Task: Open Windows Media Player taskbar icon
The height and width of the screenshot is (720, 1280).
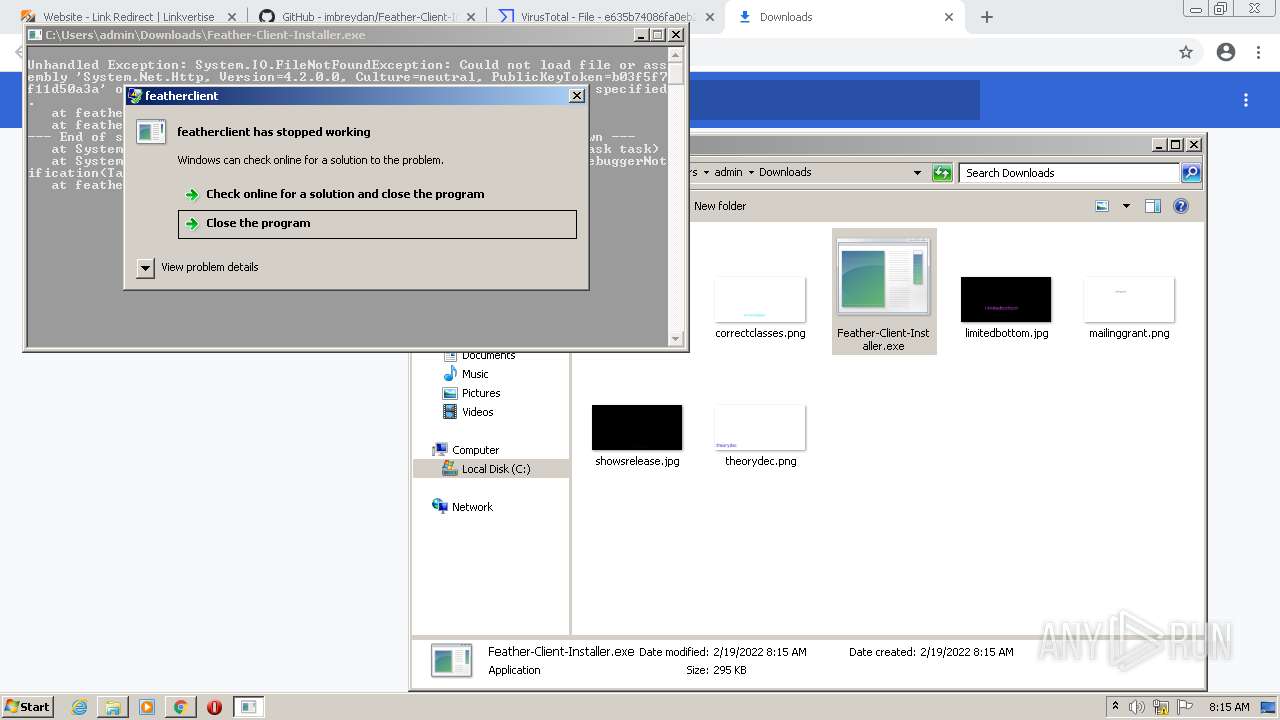Action: tap(147, 707)
